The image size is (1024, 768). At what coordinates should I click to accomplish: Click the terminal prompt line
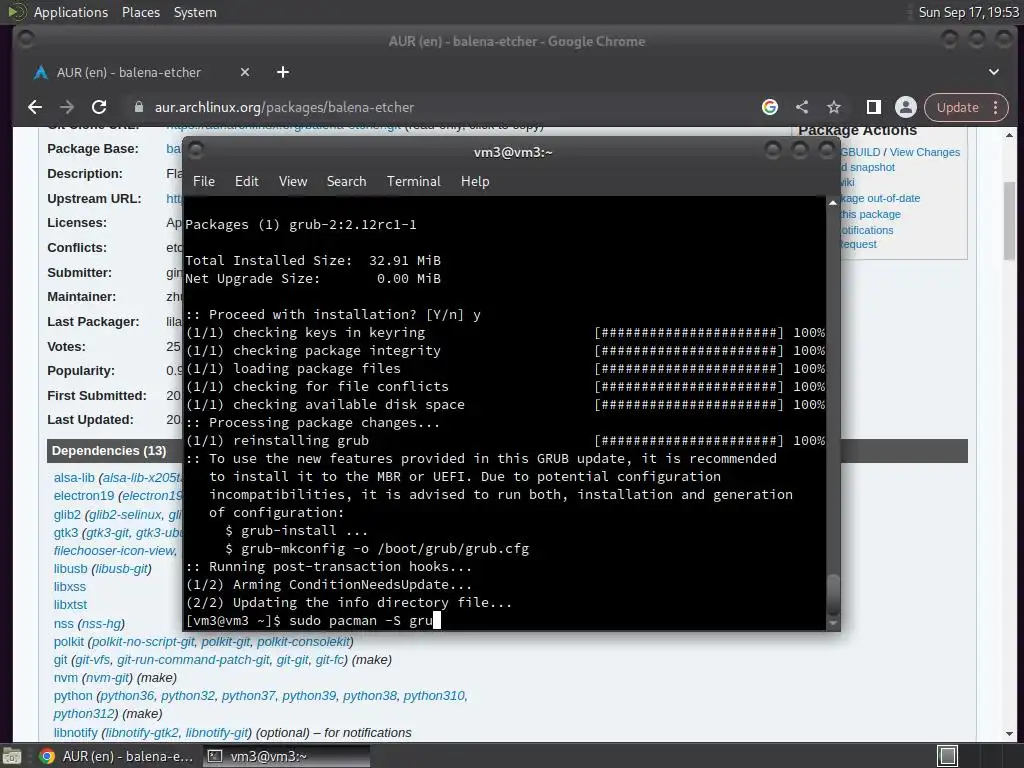[x=314, y=620]
